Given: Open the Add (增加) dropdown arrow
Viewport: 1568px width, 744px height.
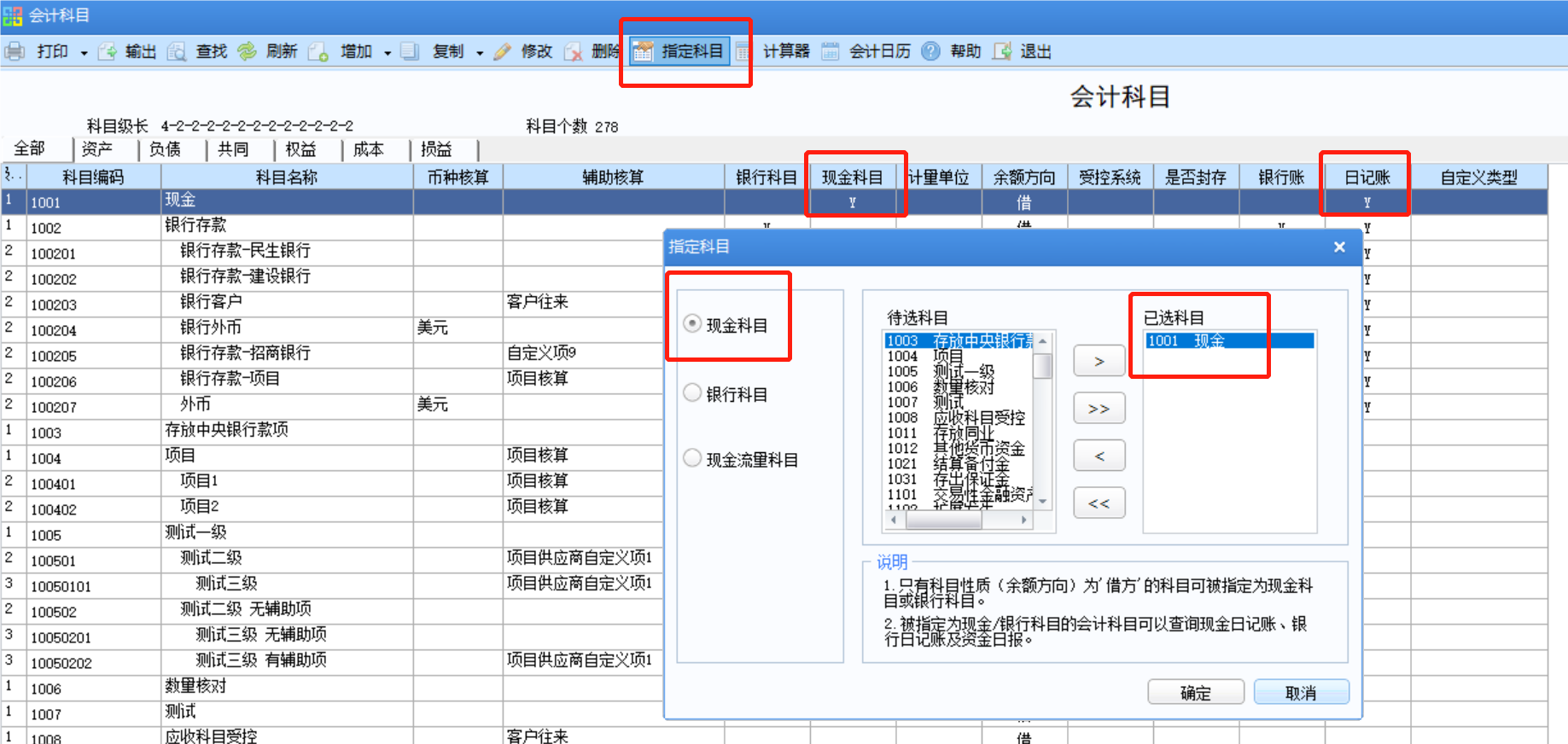Looking at the screenshot, I should 388,53.
